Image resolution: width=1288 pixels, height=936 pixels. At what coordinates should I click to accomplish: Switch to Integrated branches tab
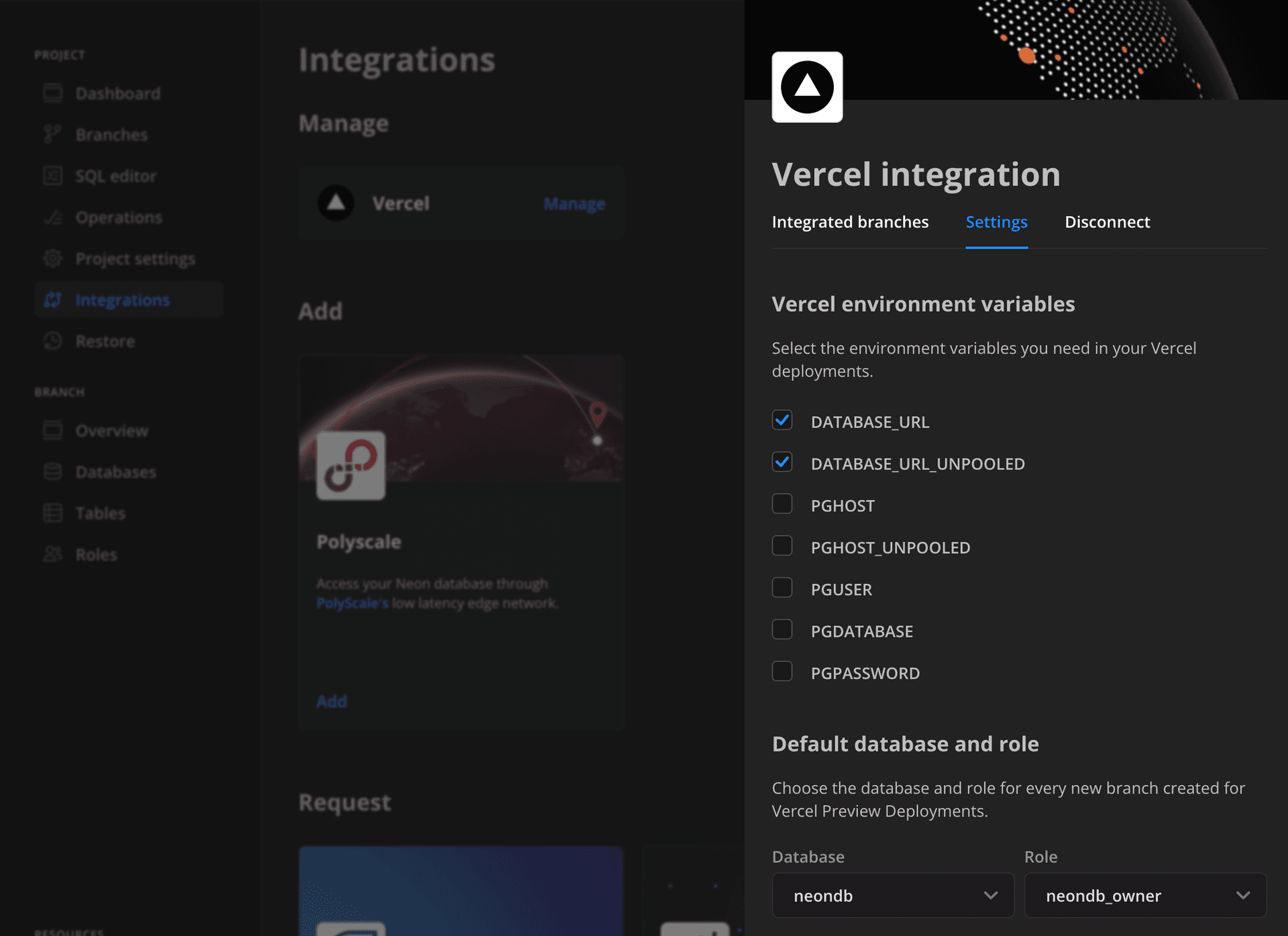(850, 222)
